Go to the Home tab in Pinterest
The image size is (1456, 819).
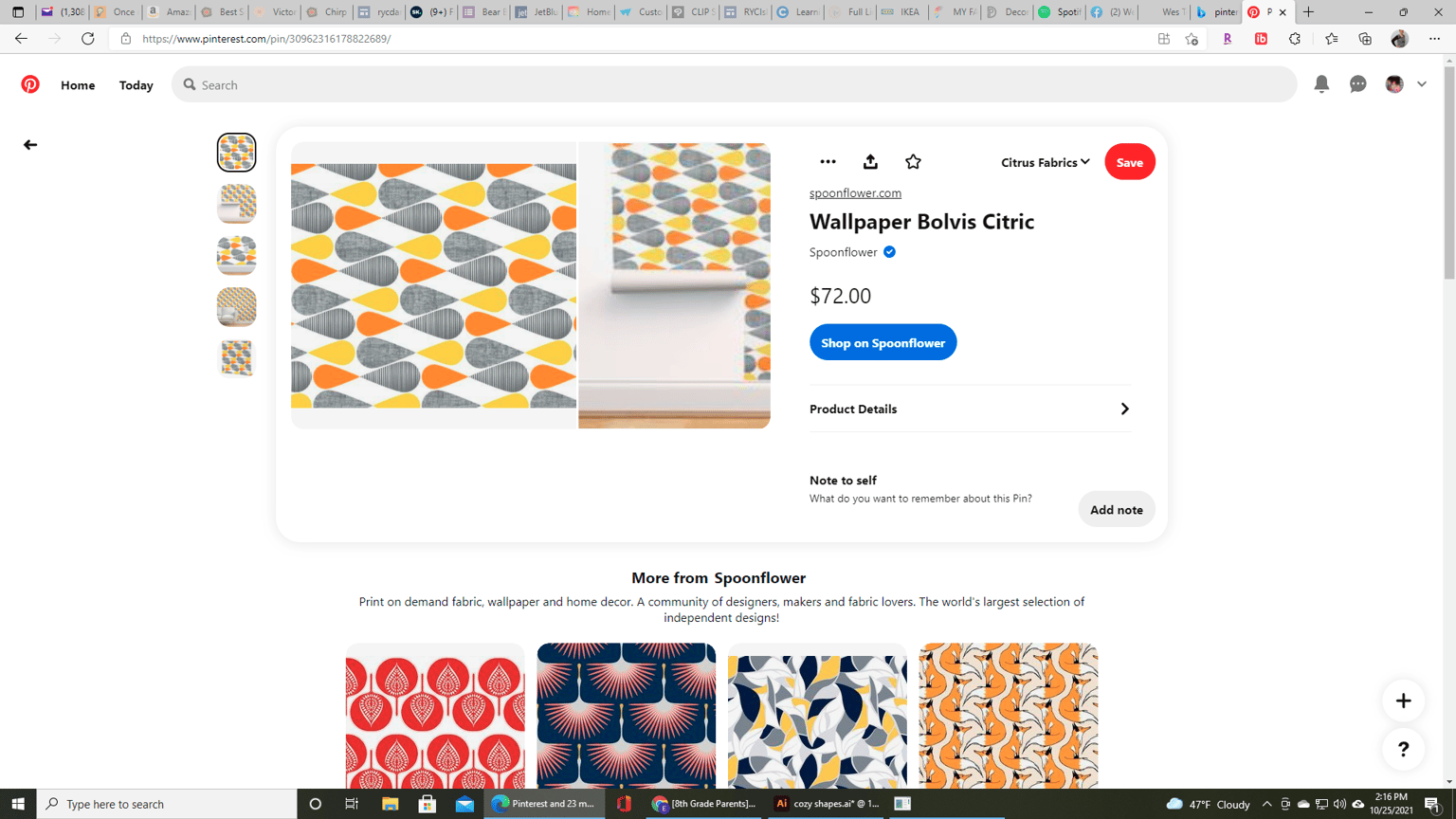[x=78, y=84]
